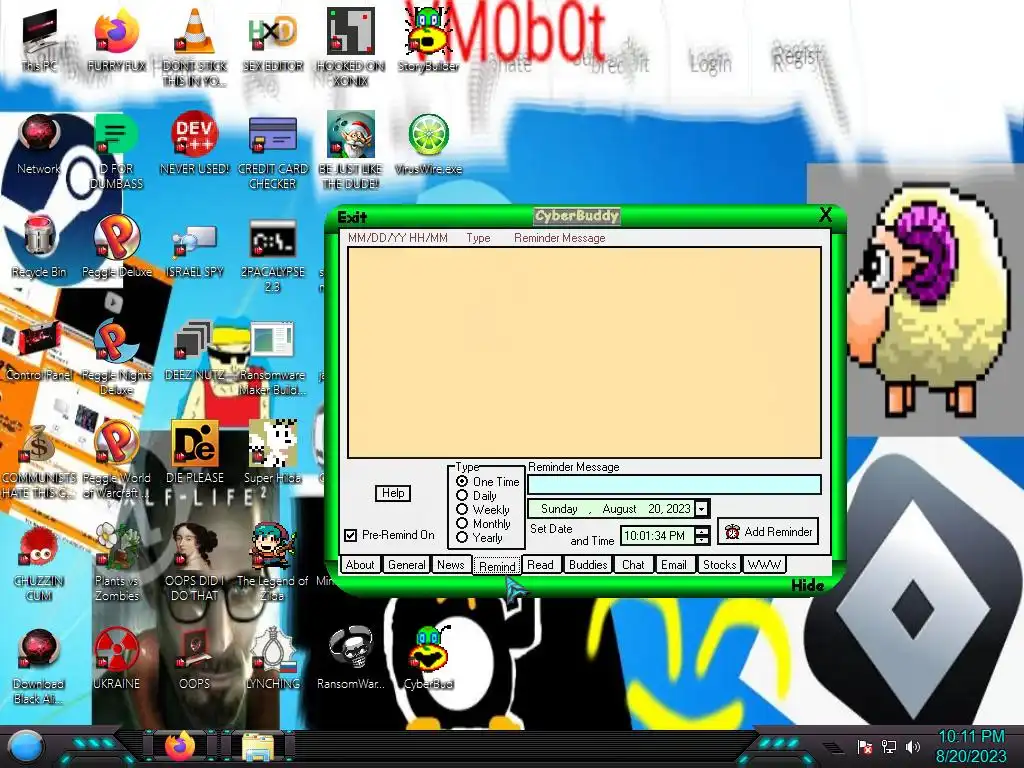Switch to the Read tab
This screenshot has width=1024, height=768.
tap(540, 564)
